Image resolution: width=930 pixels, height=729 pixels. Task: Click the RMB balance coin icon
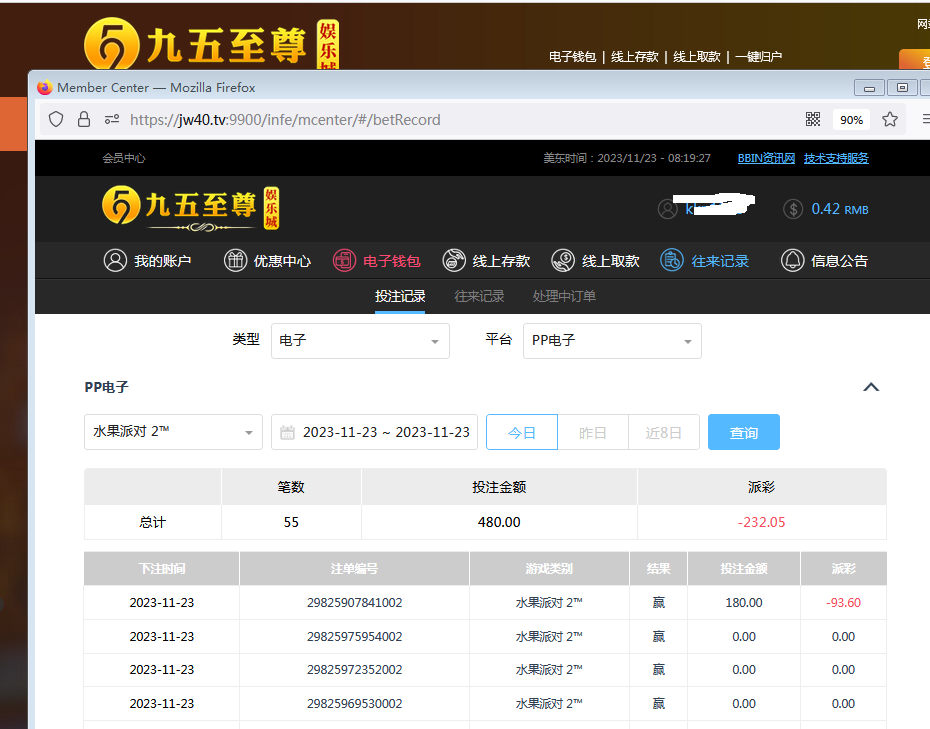tap(793, 209)
